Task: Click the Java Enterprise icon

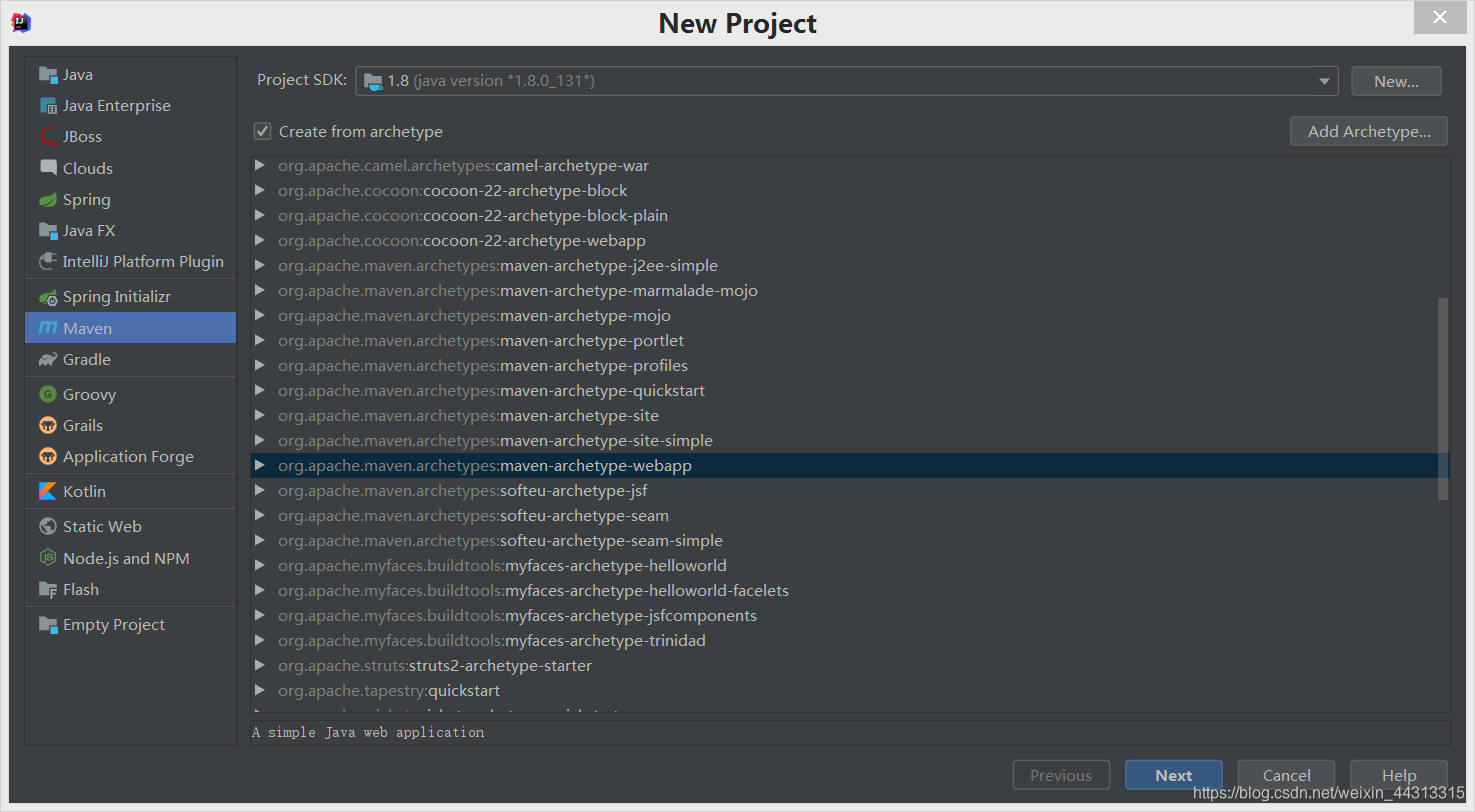Action: [48, 106]
